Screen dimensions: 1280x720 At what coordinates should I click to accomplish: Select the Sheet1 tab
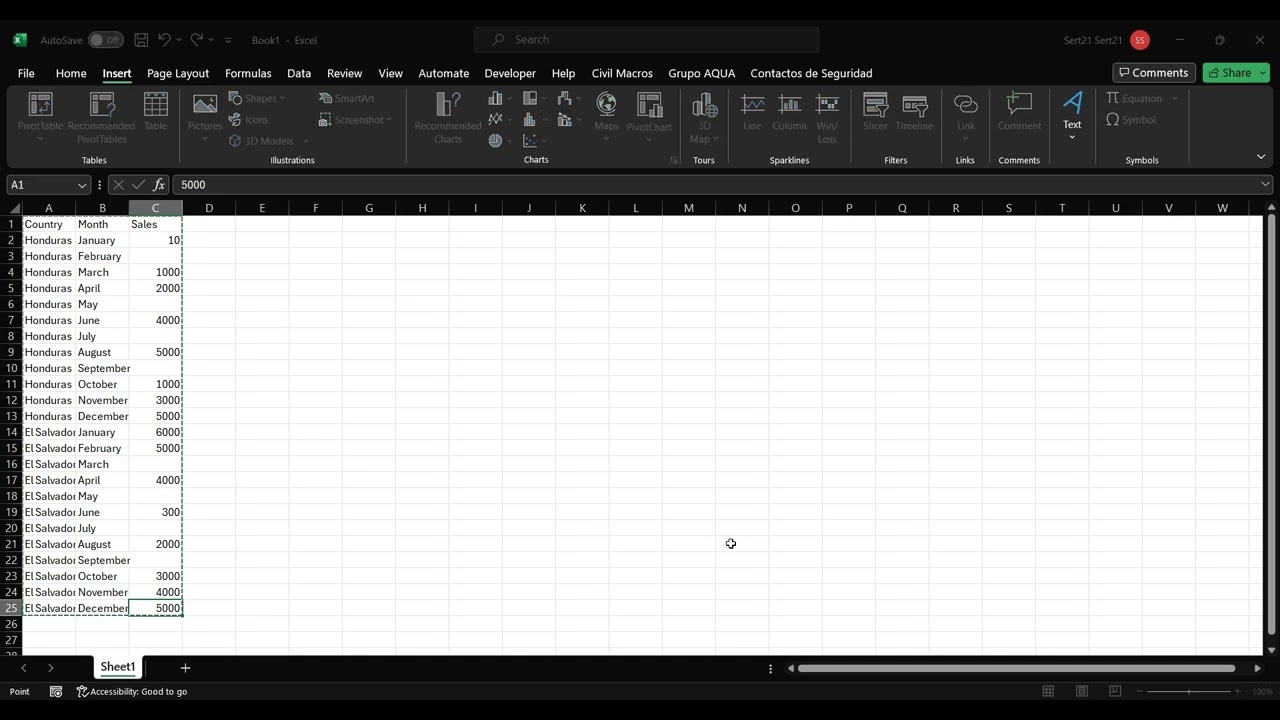click(117, 667)
